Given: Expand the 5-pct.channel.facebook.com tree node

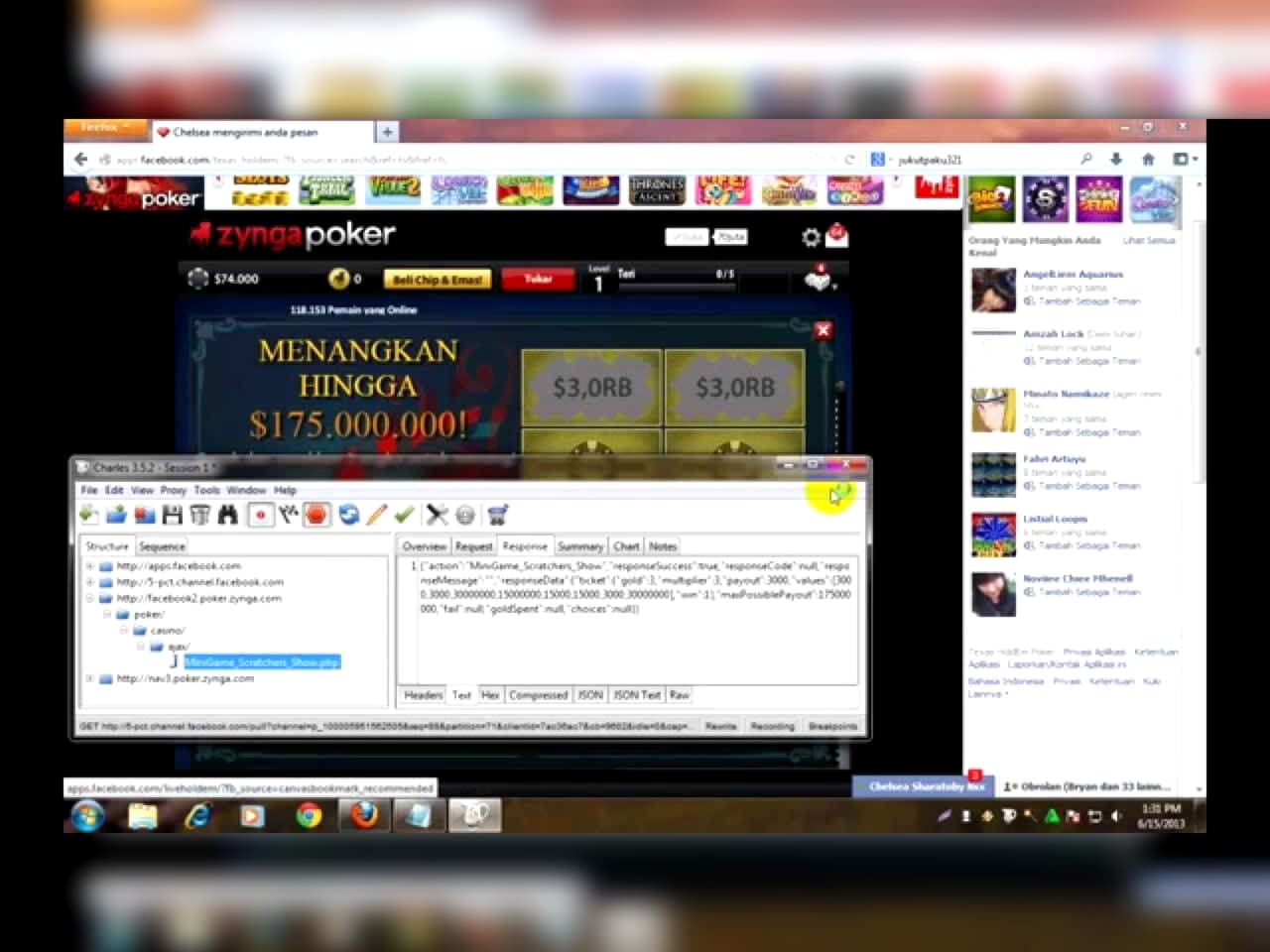Looking at the screenshot, I should [89, 582].
